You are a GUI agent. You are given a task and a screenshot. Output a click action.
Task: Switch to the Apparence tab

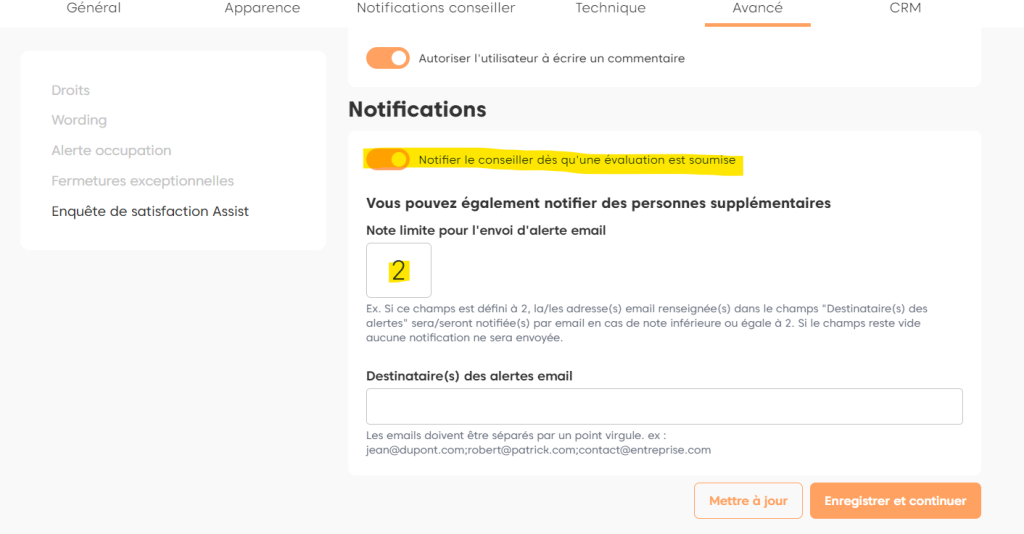(262, 8)
